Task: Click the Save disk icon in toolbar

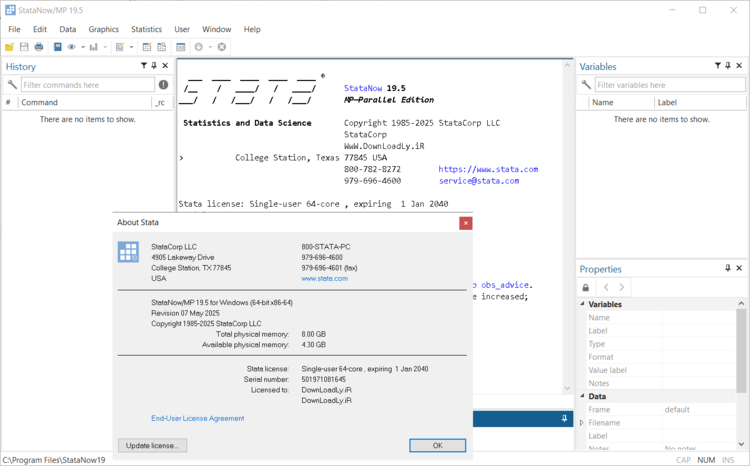Action: point(24,47)
